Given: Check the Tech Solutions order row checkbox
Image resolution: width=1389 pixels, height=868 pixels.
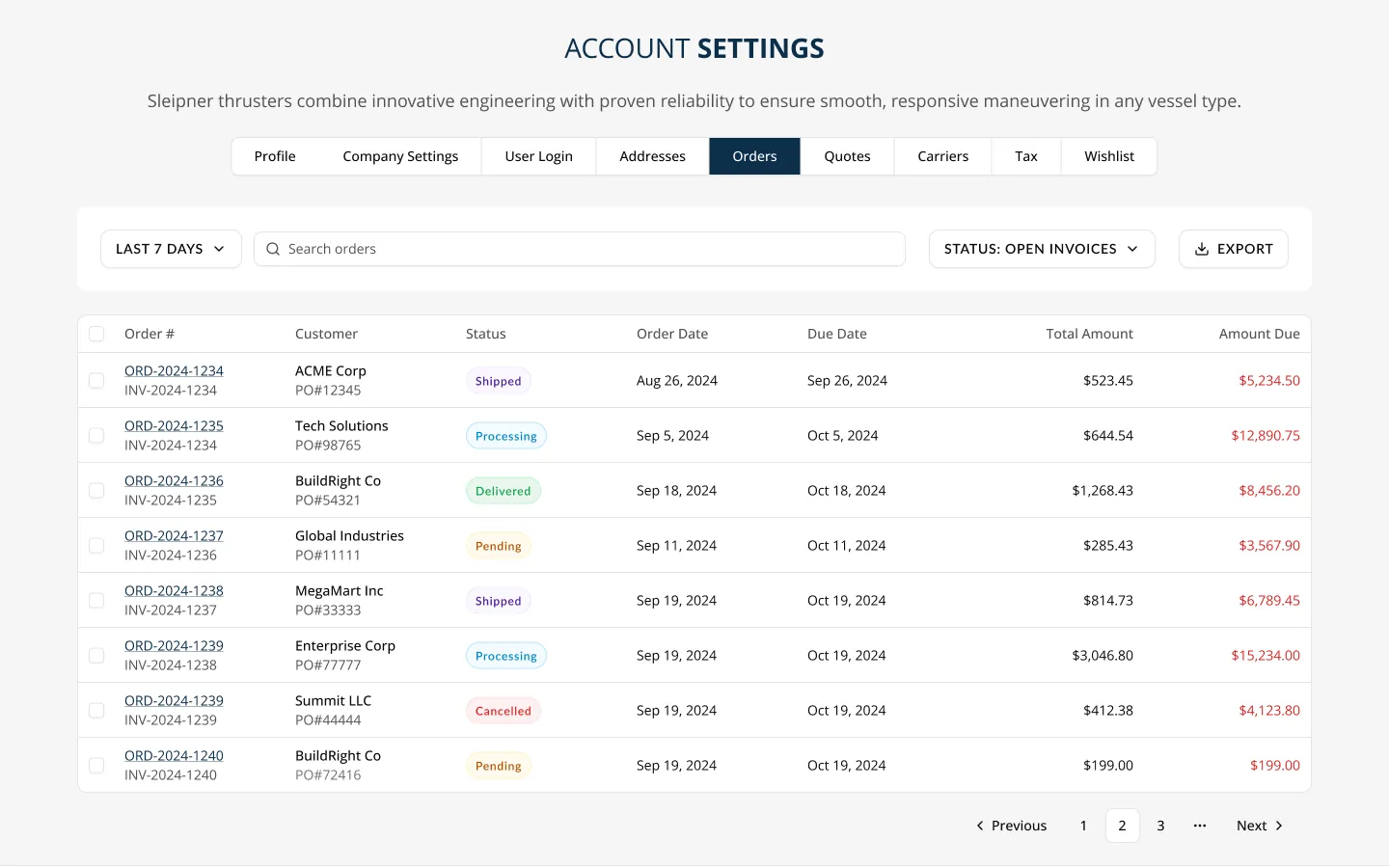Looking at the screenshot, I should coord(96,436).
